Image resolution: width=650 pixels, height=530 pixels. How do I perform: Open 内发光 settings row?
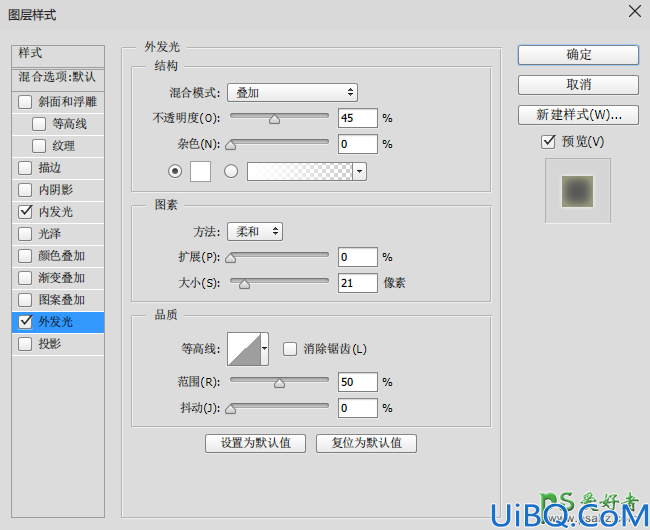coord(58,212)
